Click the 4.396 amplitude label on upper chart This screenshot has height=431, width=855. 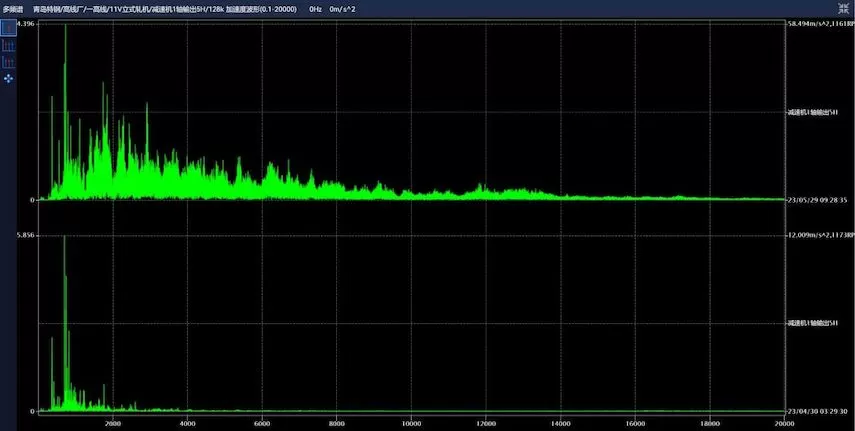26,23
